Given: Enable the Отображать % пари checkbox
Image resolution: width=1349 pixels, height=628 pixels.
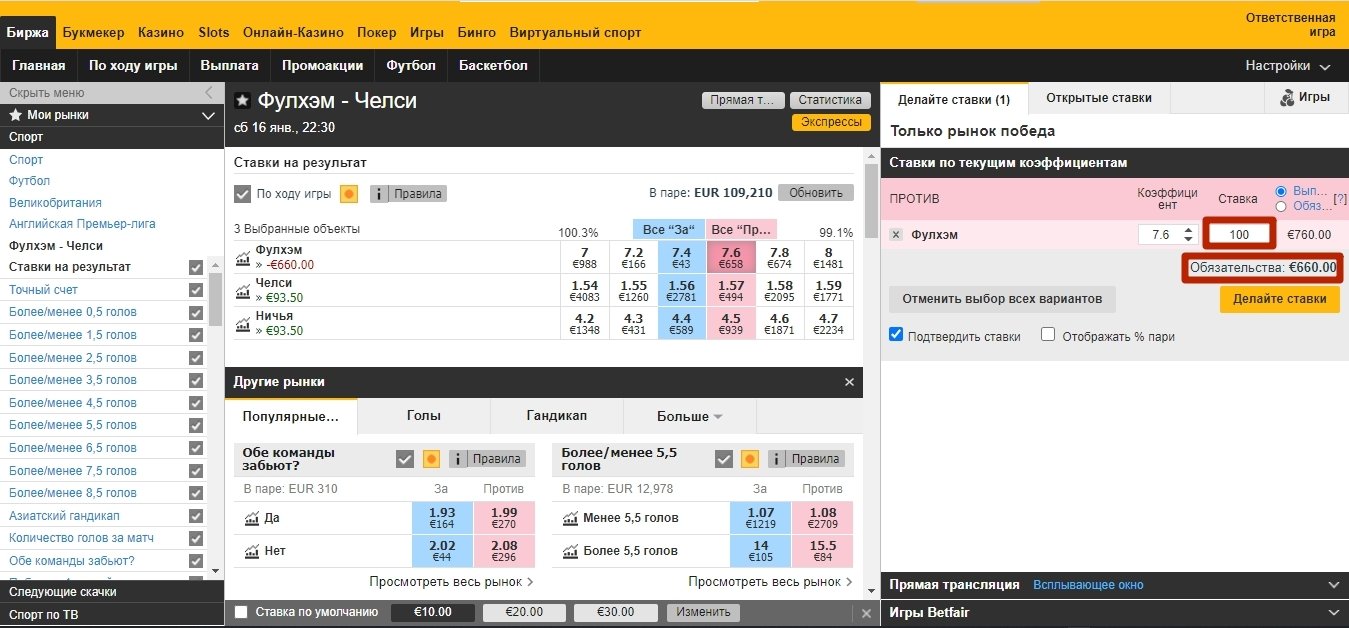Looking at the screenshot, I should click(x=1048, y=335).
